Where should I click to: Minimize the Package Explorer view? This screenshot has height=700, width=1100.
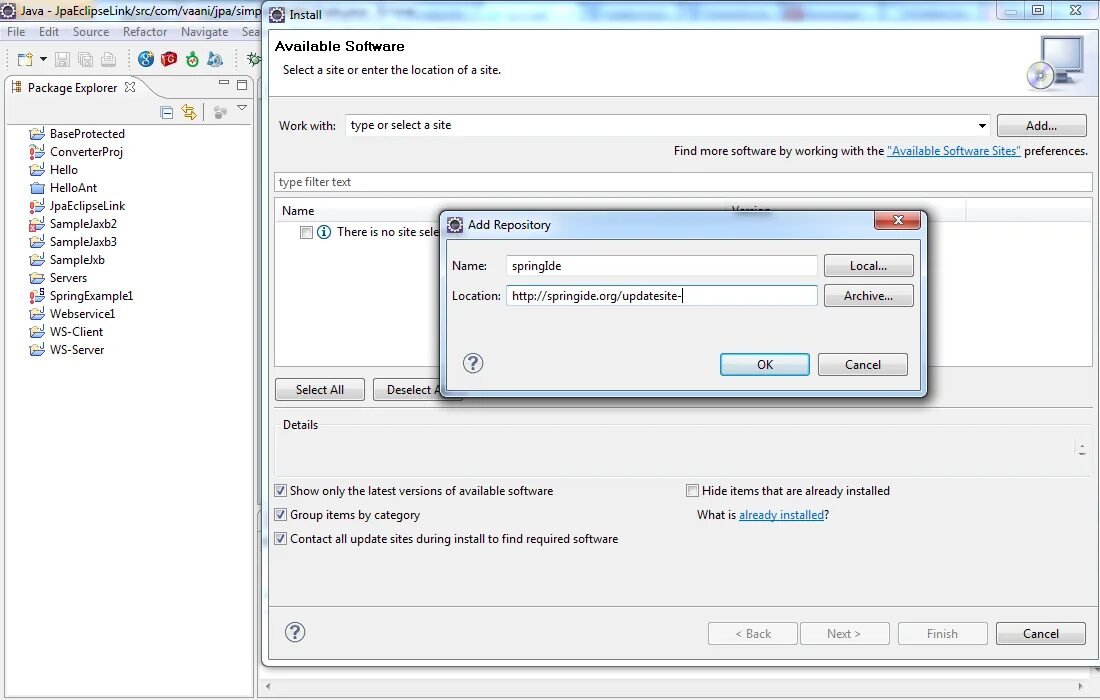pyautogui.click(x=224, y=83)
